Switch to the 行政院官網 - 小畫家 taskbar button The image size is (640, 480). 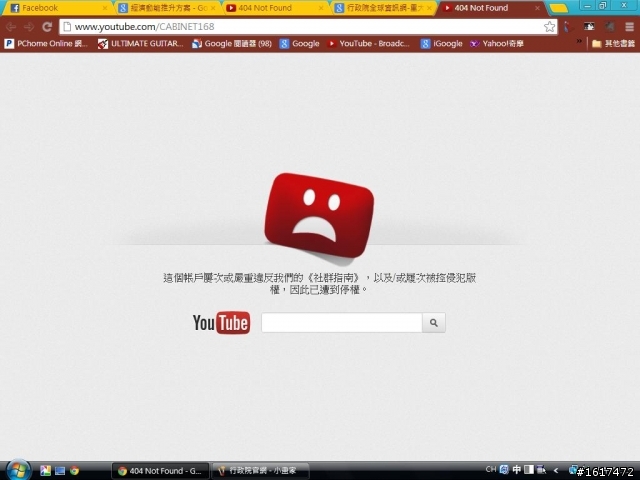coord(260,471)
